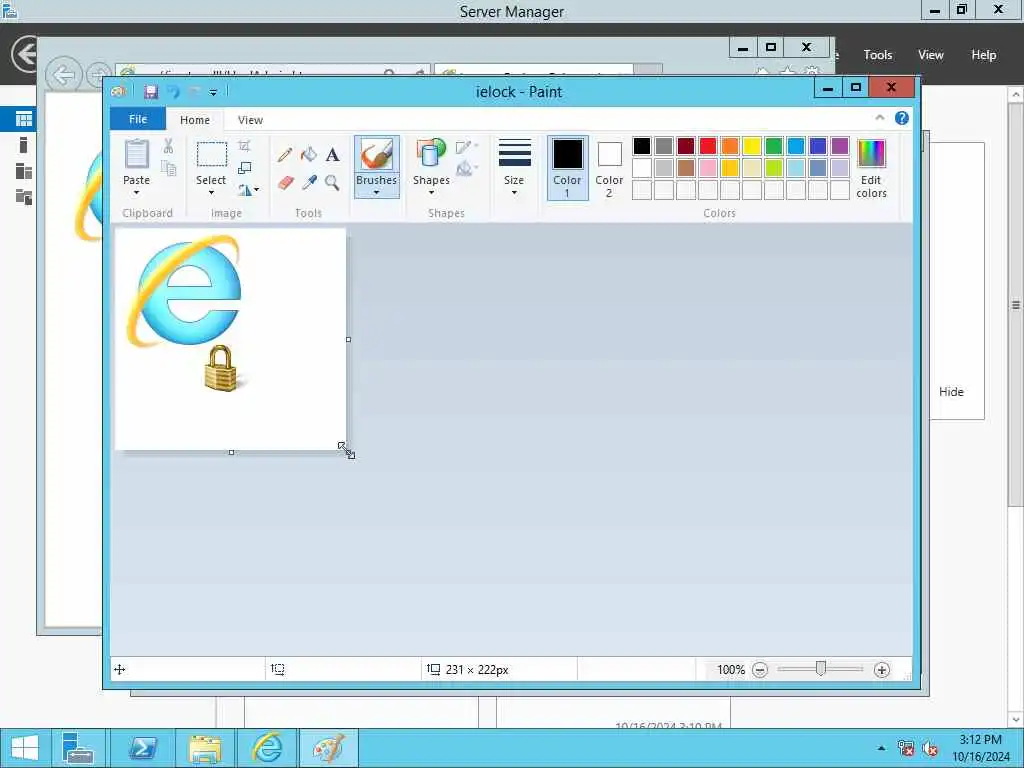The height and width of the screenshot is (768, 1024).
Task: Expand the Shapes dropdown arrow
Action: [431, 193]
